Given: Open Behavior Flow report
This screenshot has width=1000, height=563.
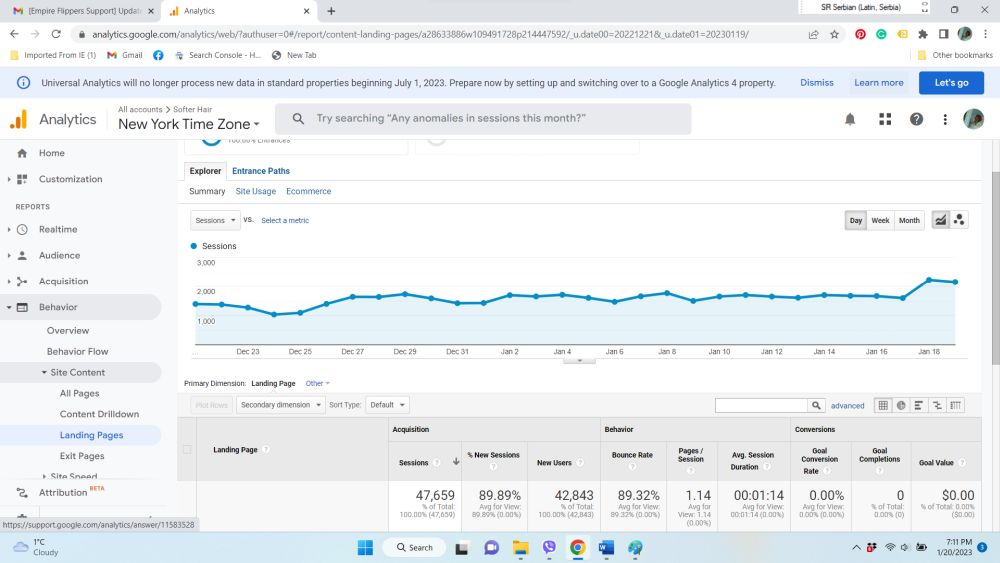Looking at the screenshot, I should [x=77, y=352].
